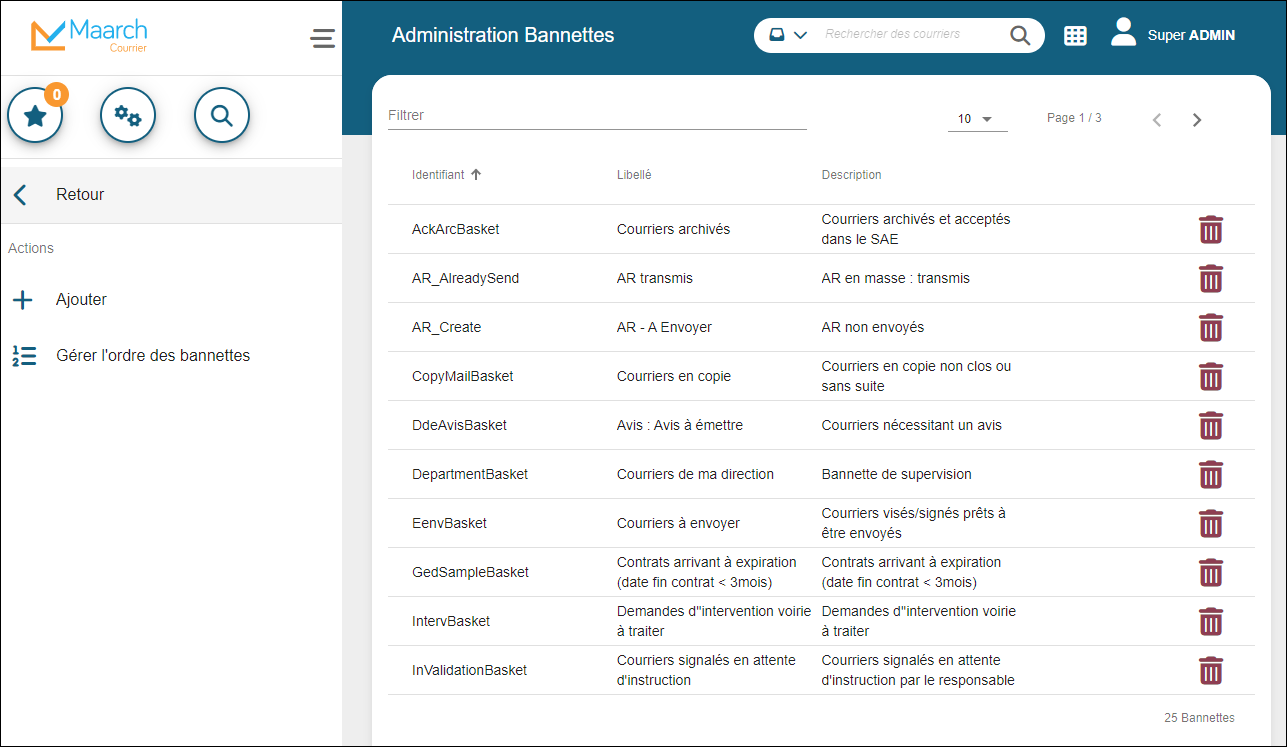Delete the AckArcBasket basket

(1210, 230)
